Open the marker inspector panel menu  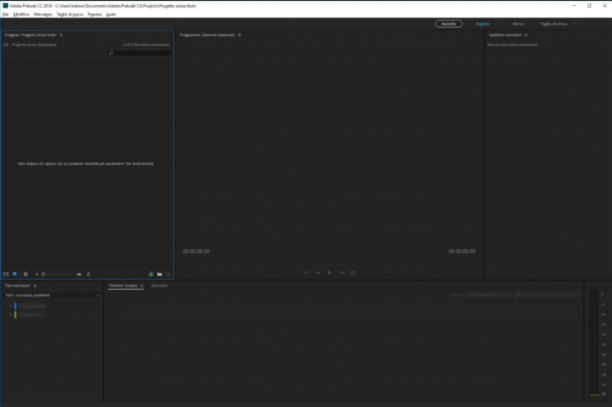[526, 35]
